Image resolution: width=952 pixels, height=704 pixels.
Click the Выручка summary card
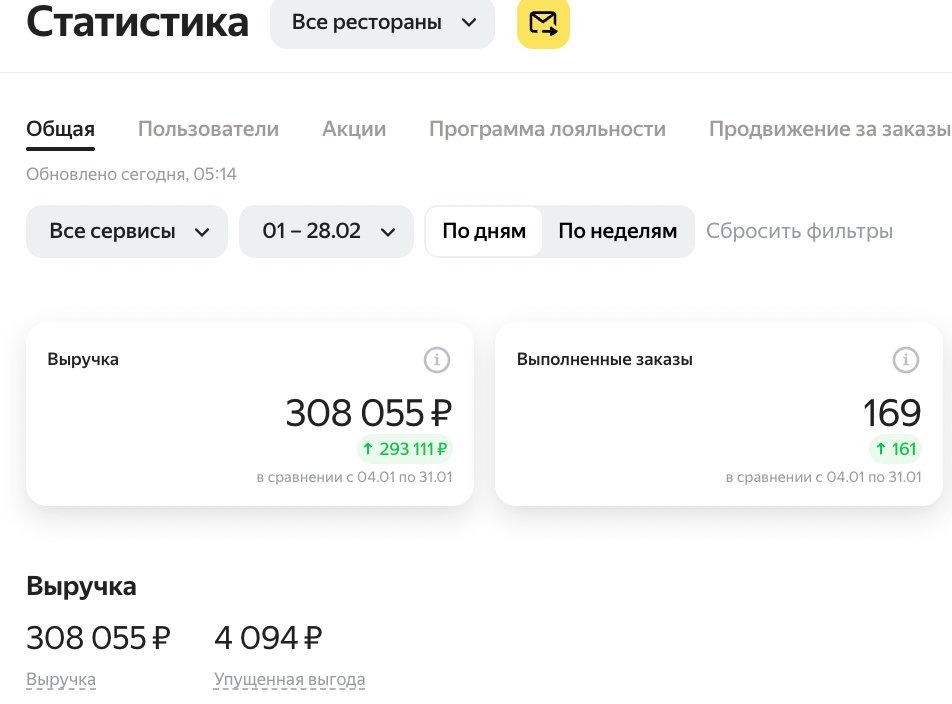250,414
